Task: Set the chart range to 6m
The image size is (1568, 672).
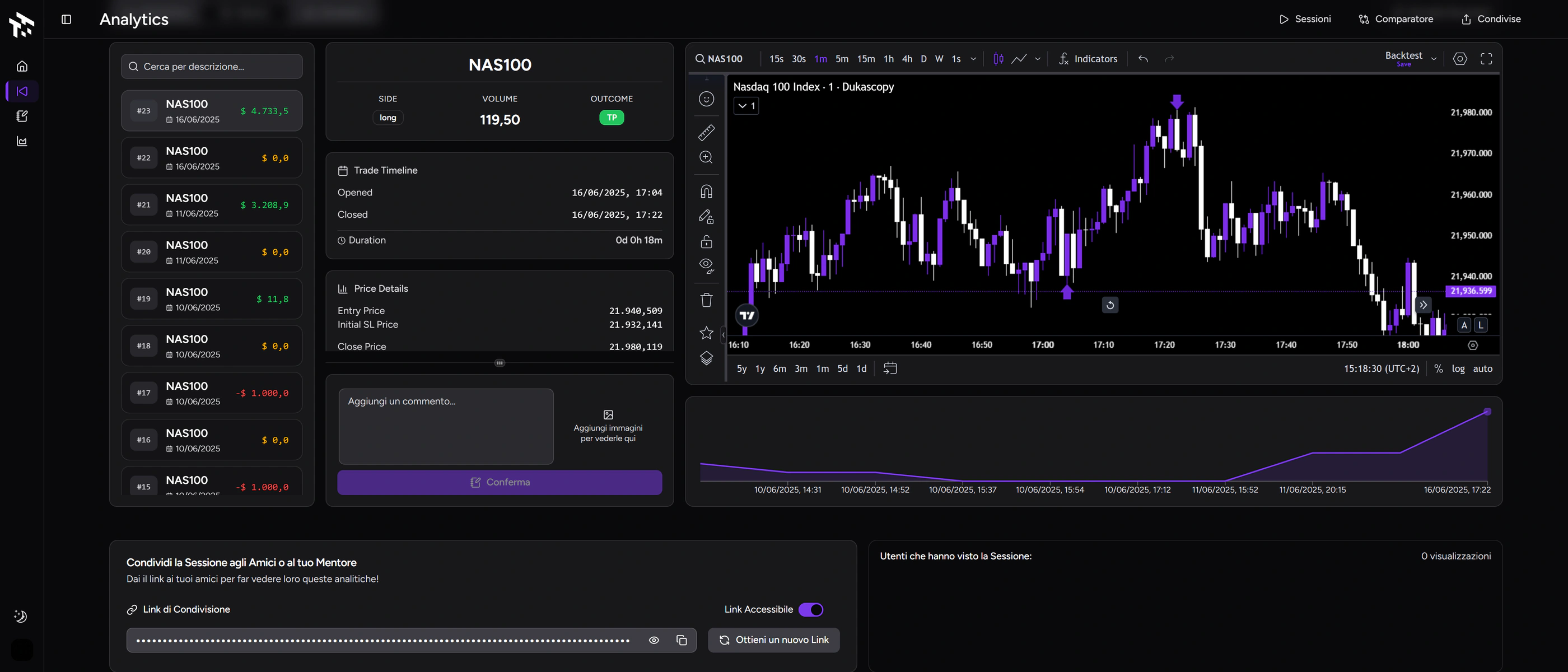Action: click(x=779, y=369)
